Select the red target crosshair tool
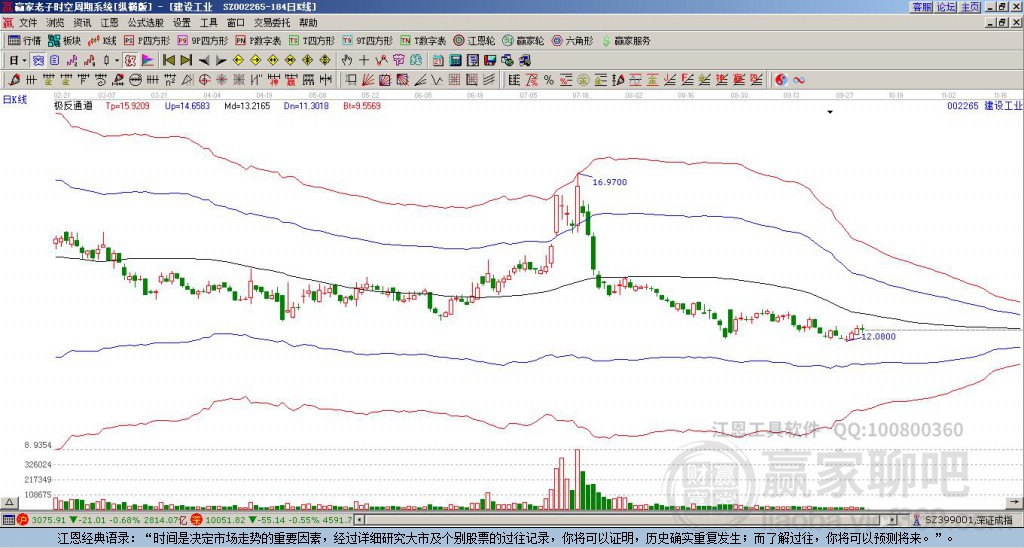 (204, 80)
